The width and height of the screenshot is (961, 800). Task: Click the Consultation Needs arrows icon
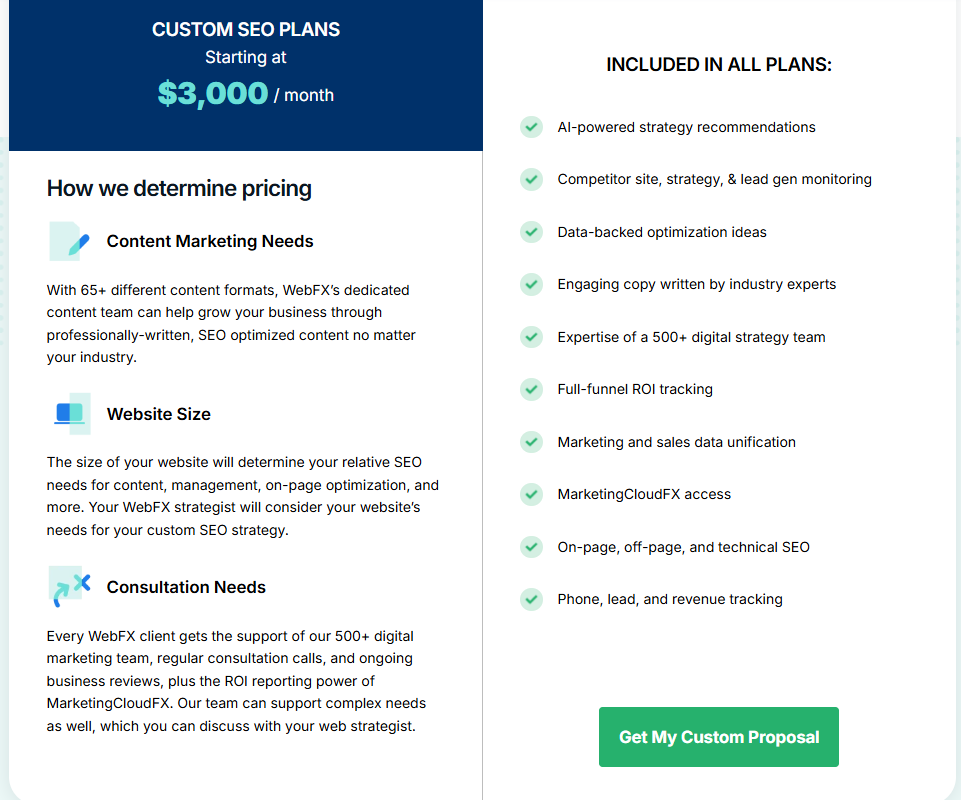tap(70, 587)
